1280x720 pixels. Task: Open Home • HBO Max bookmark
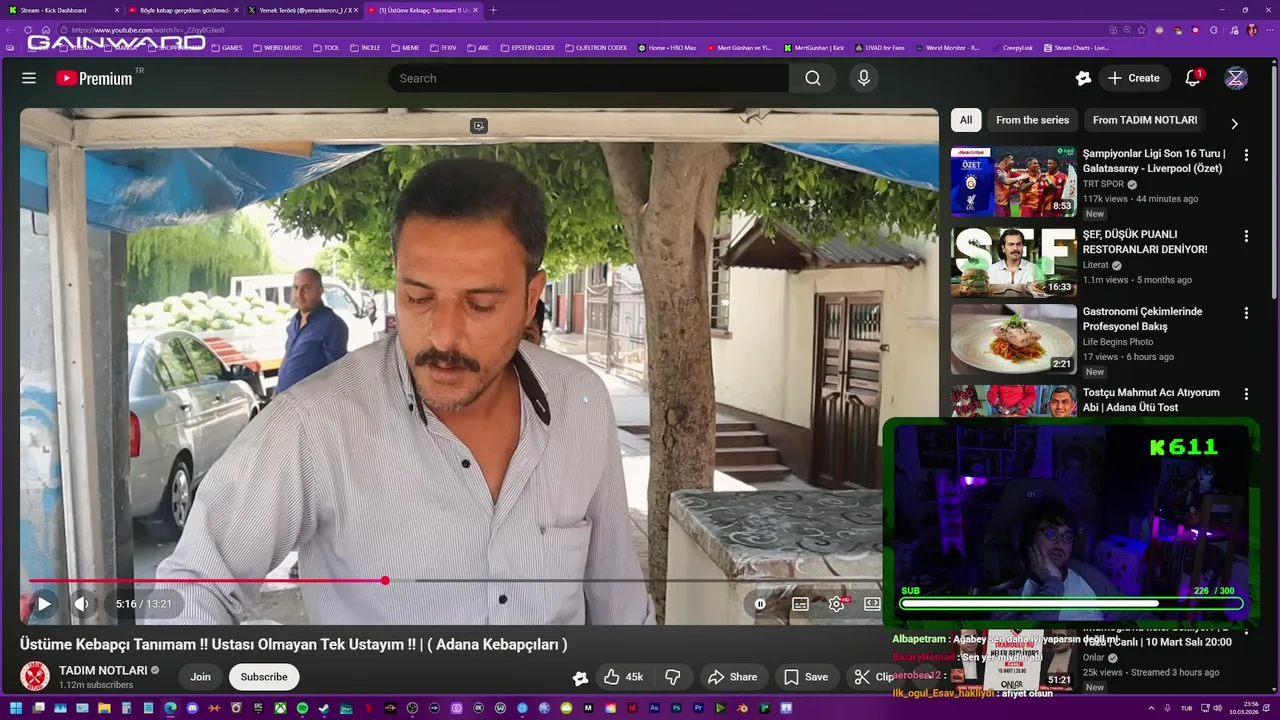[667, 48]
